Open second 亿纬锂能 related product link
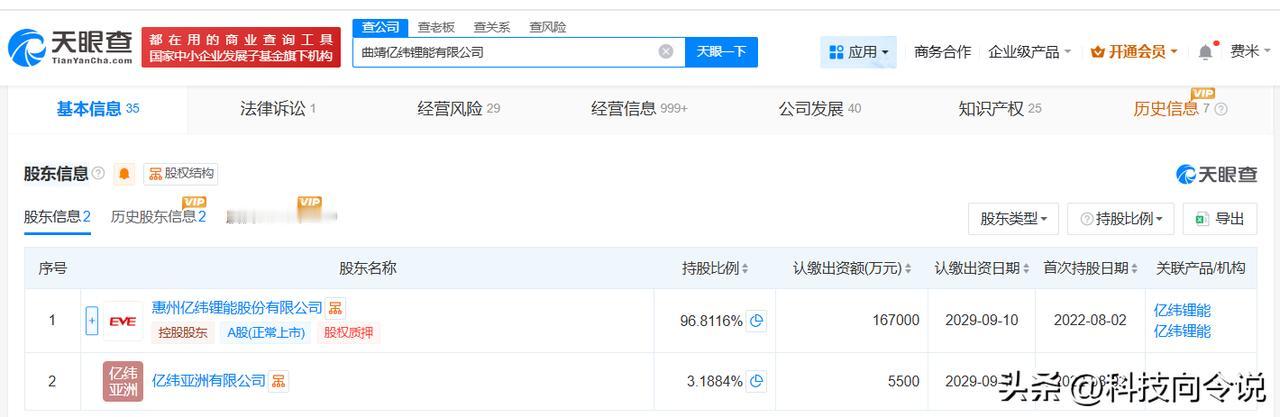Image resolution: width=1280 pixels, height=417 pixels. (x=1182, y=331)
